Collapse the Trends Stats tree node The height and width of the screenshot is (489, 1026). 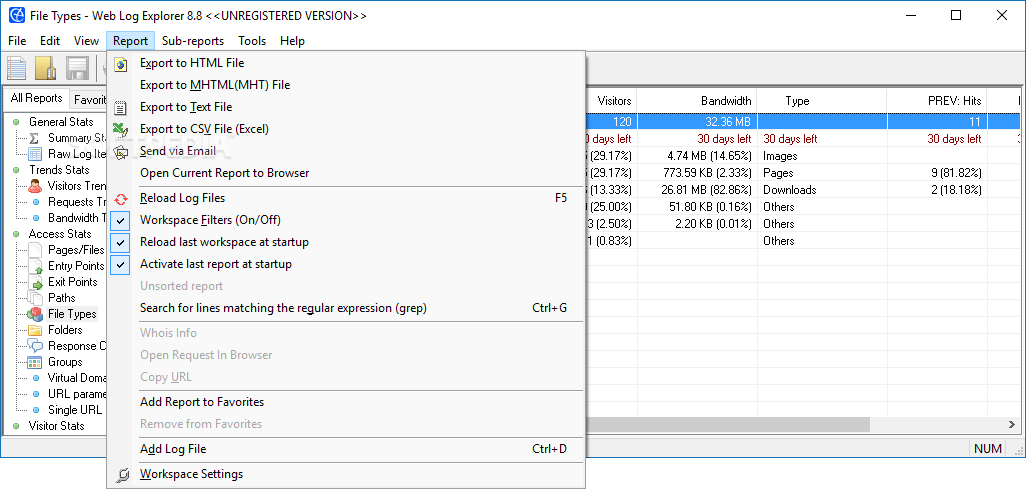(16, 170)
